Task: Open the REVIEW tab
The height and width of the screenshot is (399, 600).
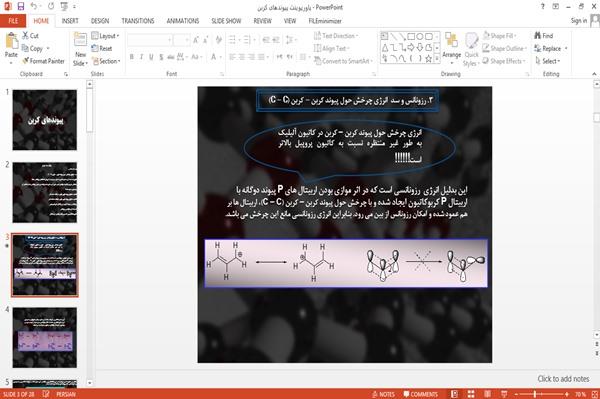Action: click(262, 21)
